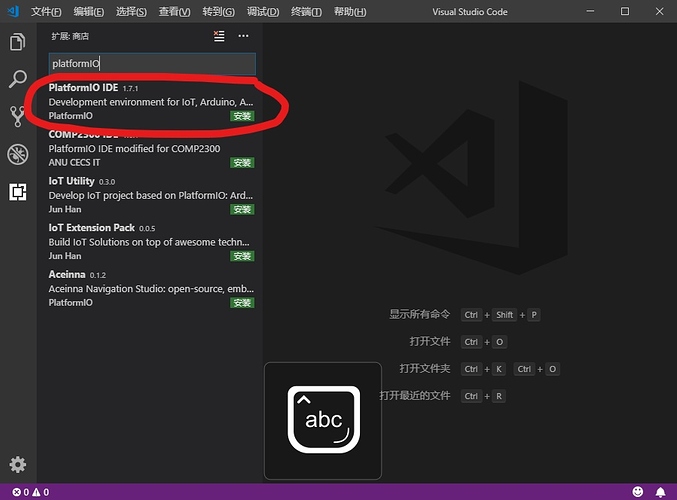
Task: Clear extension search results icon
Action: 219,36
